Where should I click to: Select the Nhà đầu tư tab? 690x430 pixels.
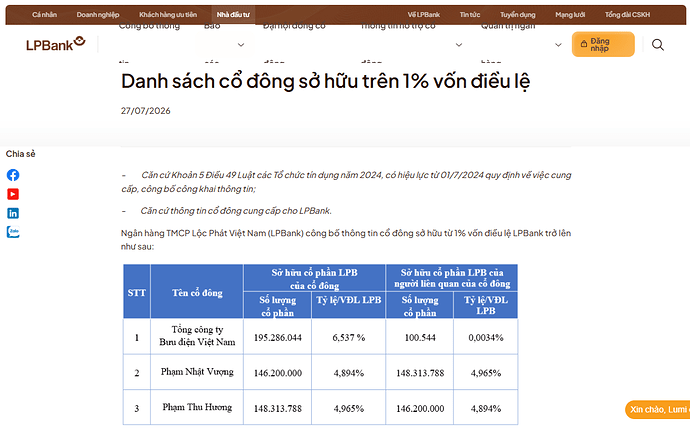233,15
